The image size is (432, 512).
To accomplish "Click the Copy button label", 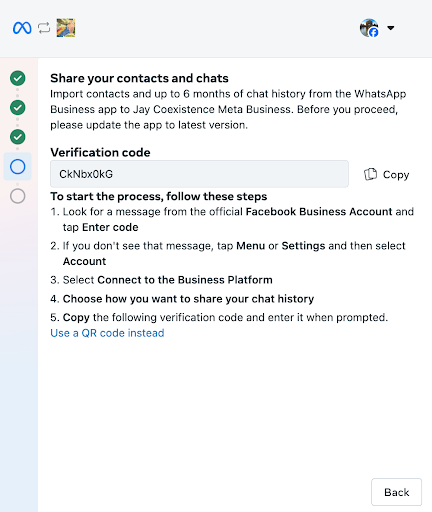I will [396, 175].
